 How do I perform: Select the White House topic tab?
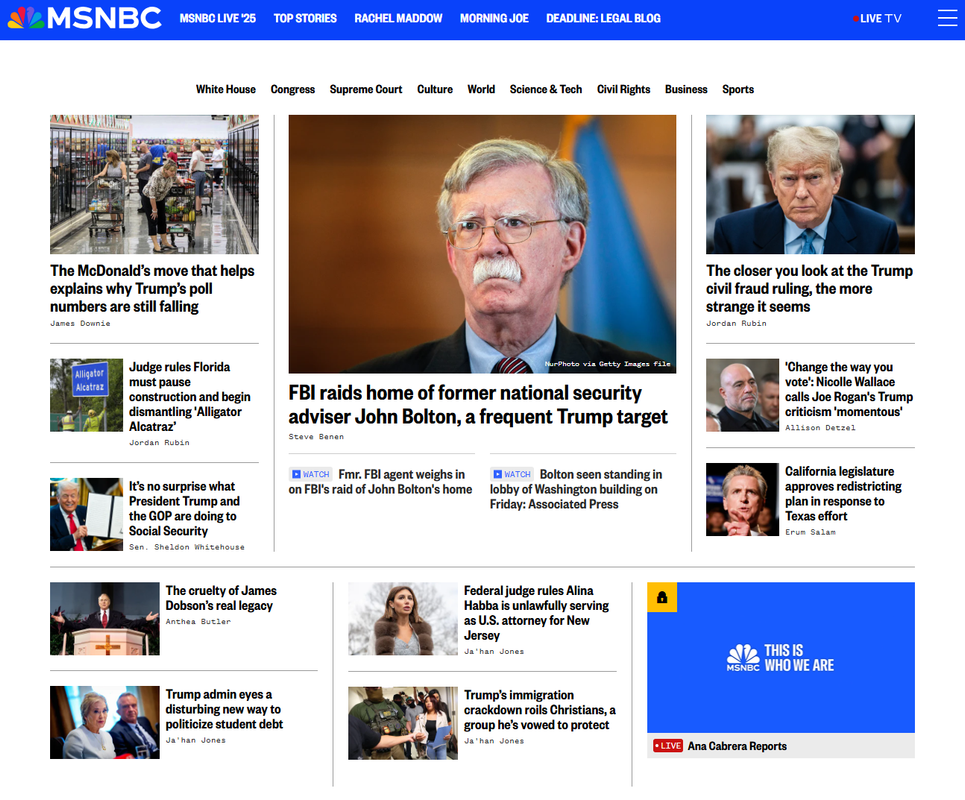tap(226, 89)
